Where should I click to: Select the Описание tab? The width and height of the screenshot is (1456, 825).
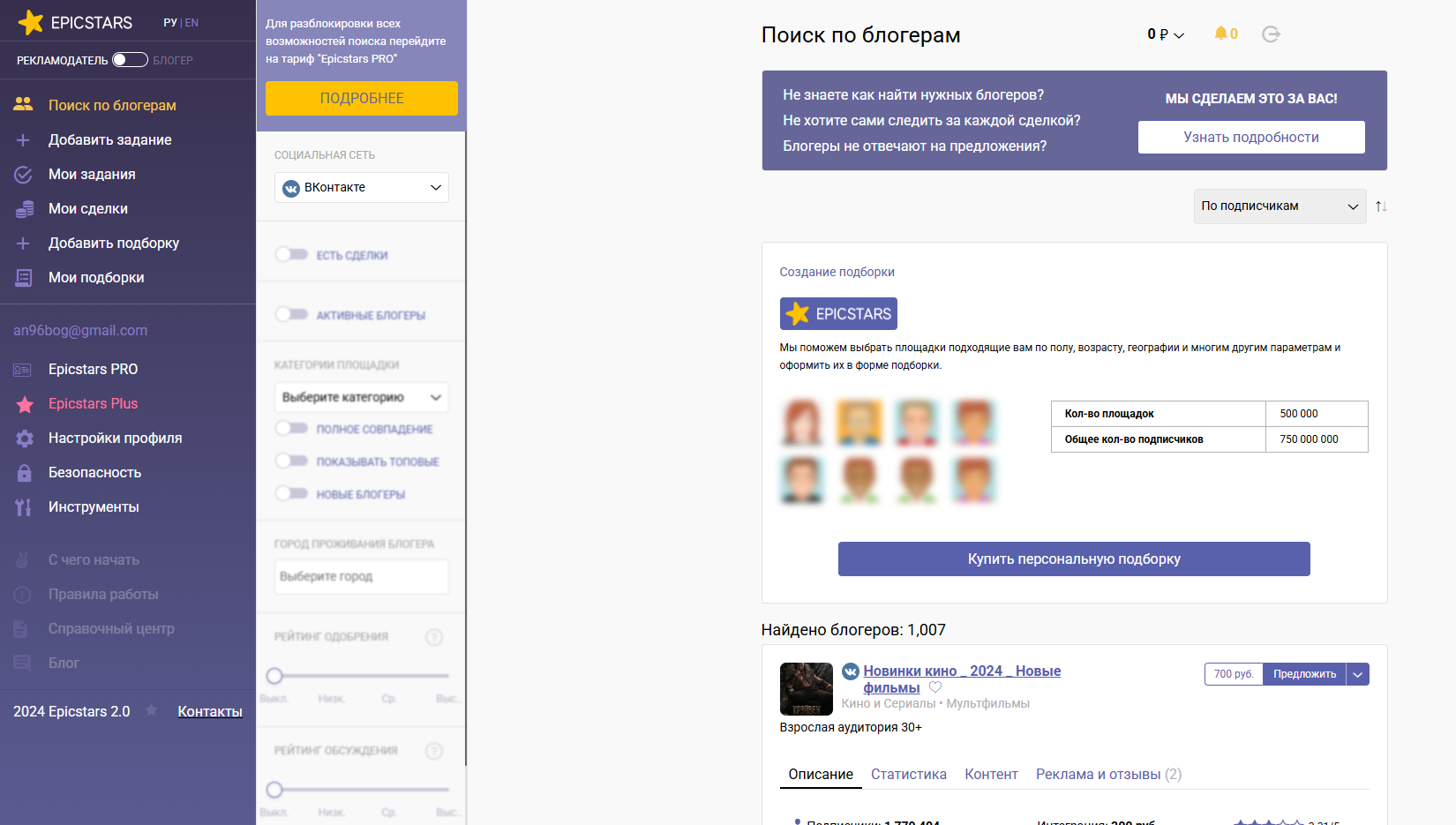pos(821,774)
